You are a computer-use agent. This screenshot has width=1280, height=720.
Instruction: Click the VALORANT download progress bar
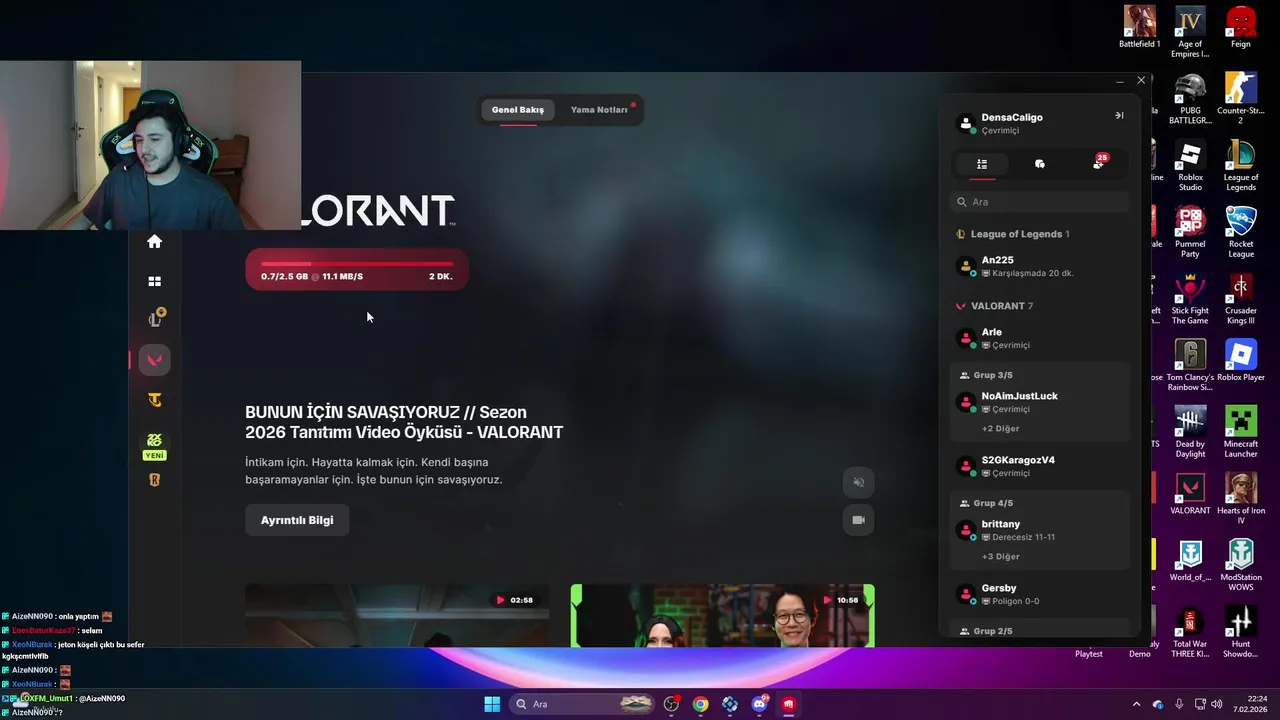[x=357, y=270]
